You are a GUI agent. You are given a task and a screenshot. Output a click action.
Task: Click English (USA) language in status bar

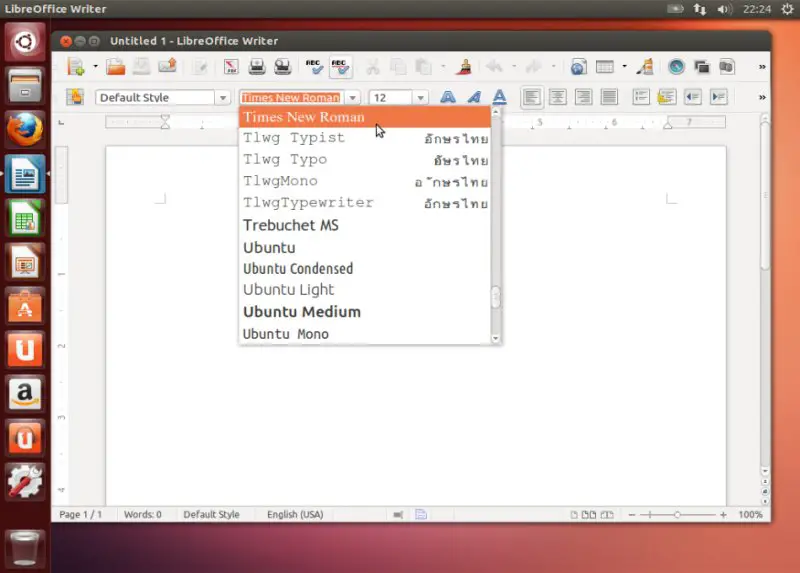(295, 514)
